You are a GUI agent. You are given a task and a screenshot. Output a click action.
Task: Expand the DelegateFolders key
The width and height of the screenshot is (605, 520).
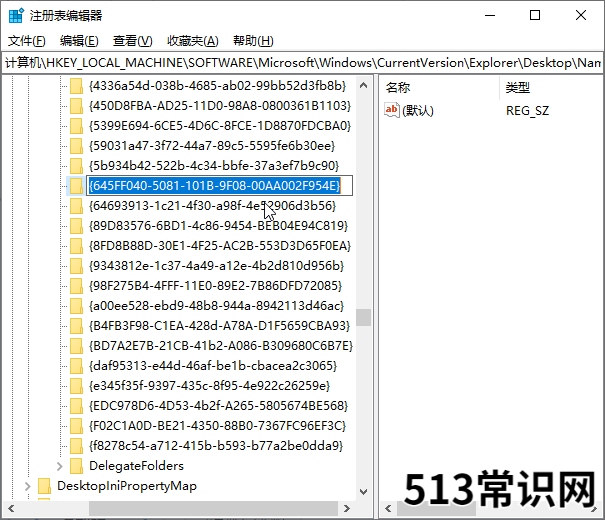coord(59,466)
